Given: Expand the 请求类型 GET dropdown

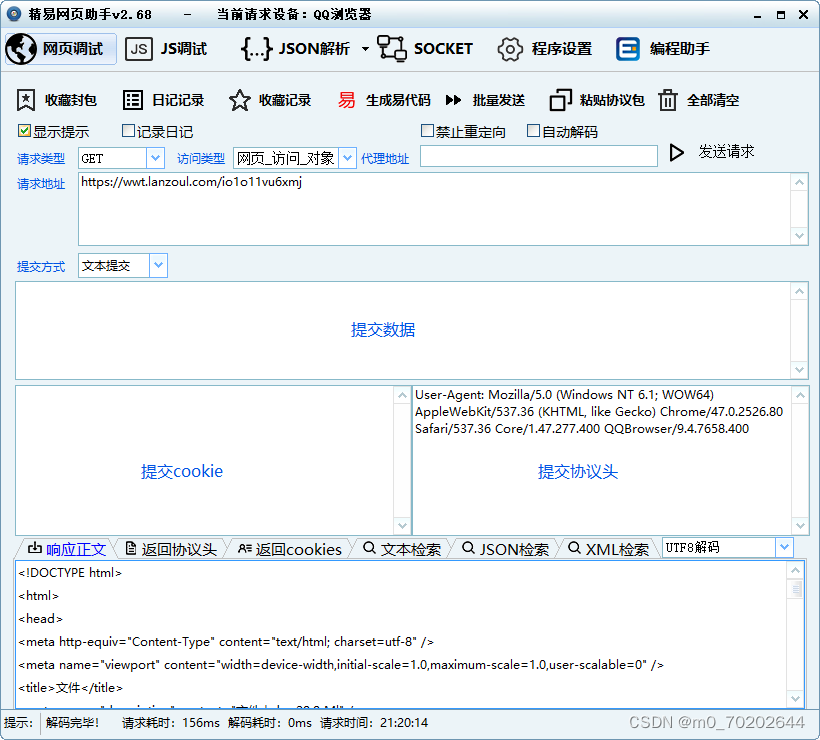Looking at the screenshot, I should 155,158.
